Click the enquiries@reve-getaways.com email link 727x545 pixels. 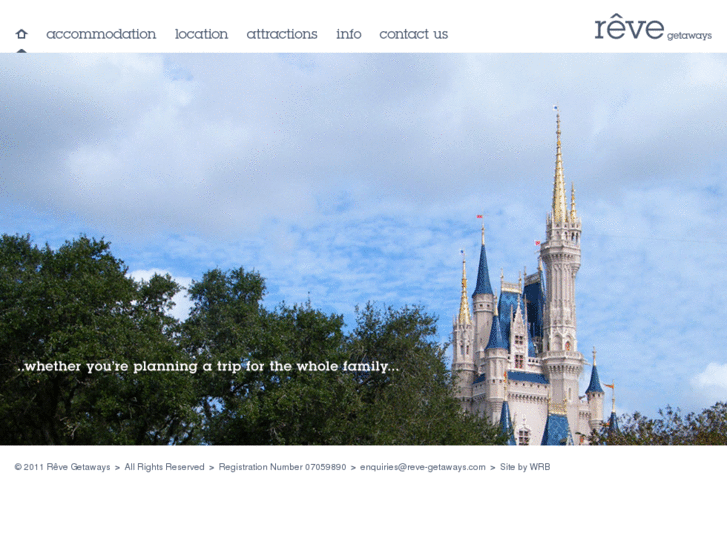(423, 467)
